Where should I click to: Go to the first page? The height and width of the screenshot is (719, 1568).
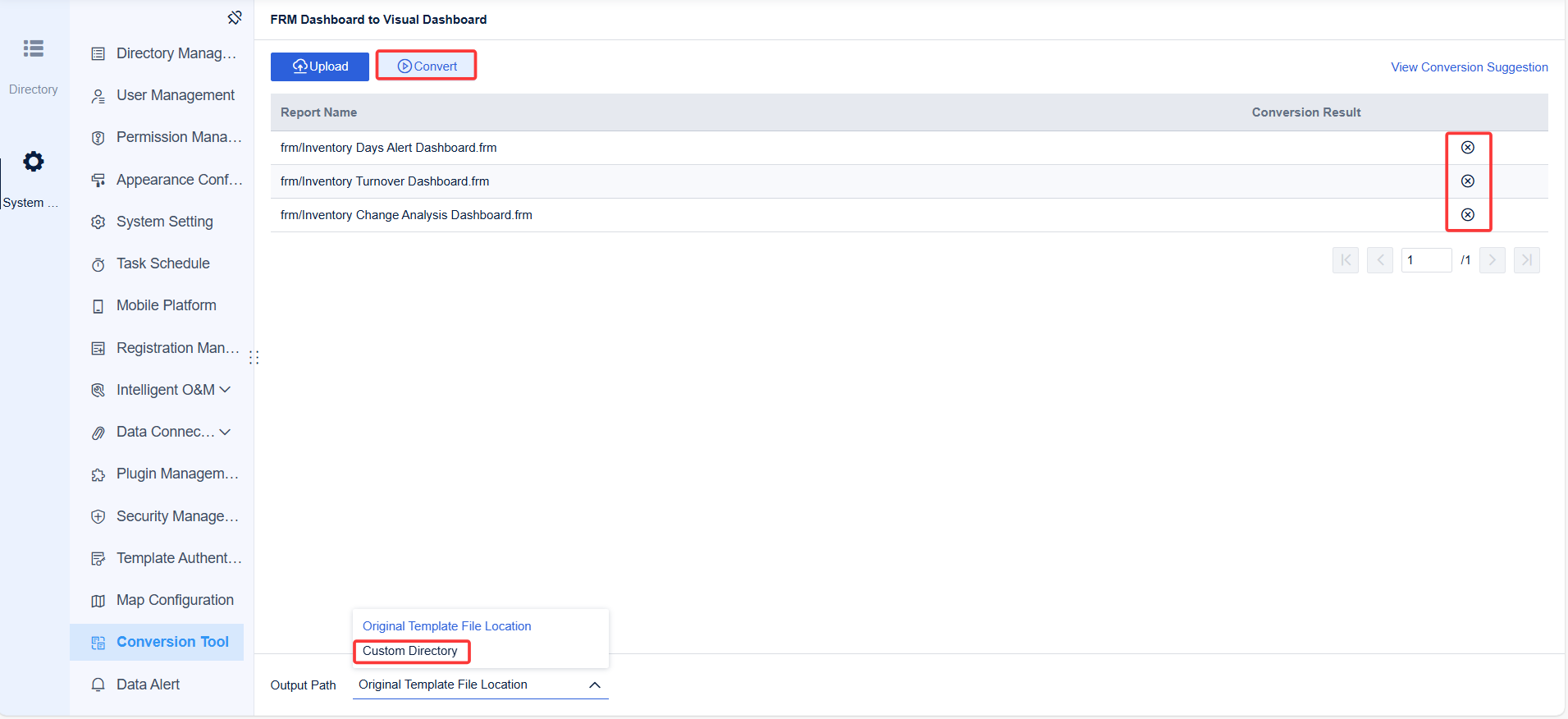click(1346, 260)
